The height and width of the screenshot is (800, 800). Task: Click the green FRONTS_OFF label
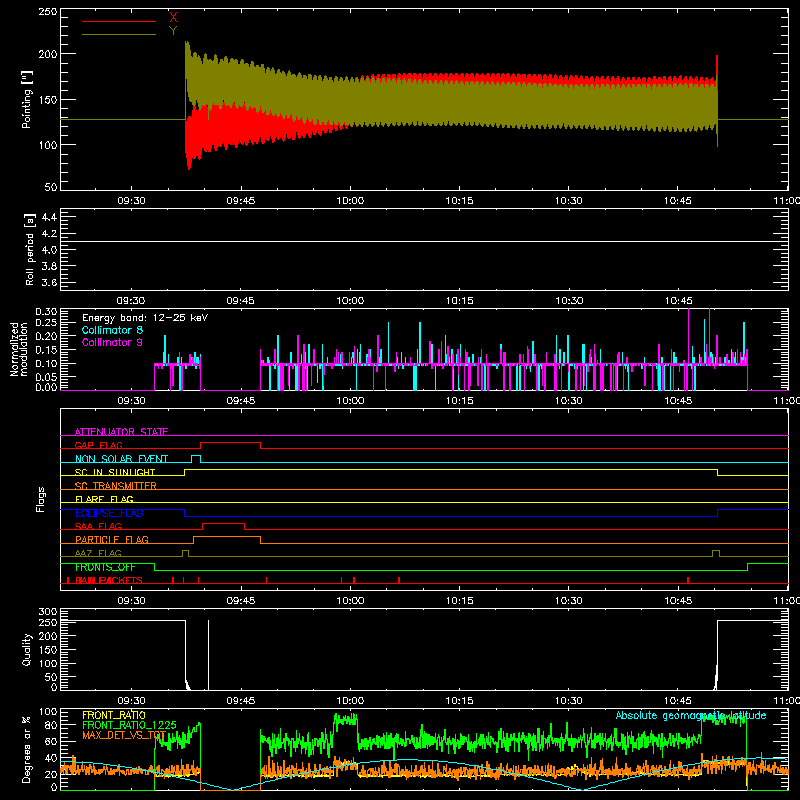(105, 567)
